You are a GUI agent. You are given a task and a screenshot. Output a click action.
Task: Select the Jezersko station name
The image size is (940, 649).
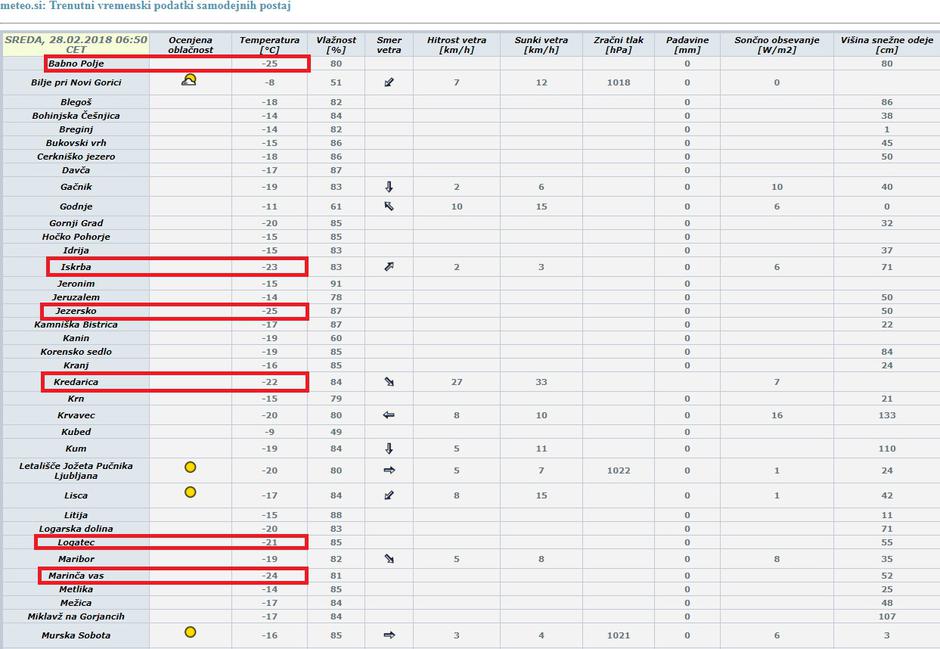click(76, 311)
